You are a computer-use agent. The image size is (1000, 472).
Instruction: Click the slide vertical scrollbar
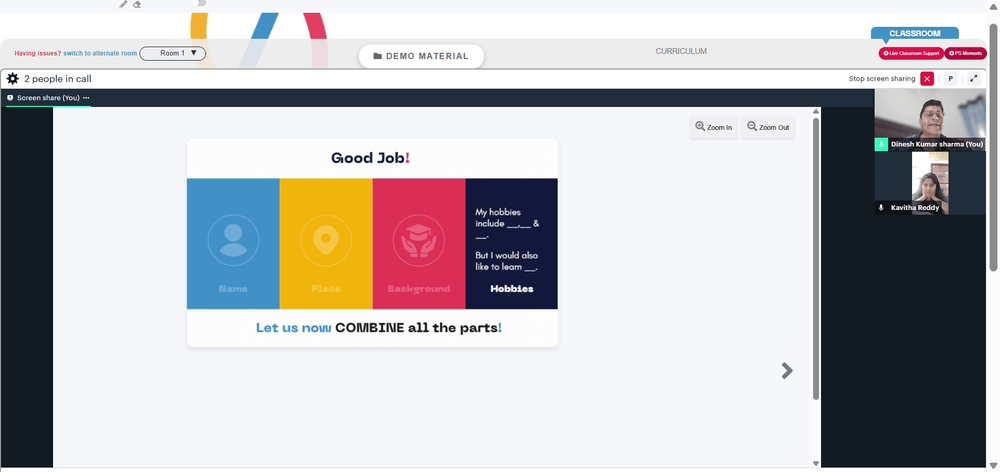point(815,258)
